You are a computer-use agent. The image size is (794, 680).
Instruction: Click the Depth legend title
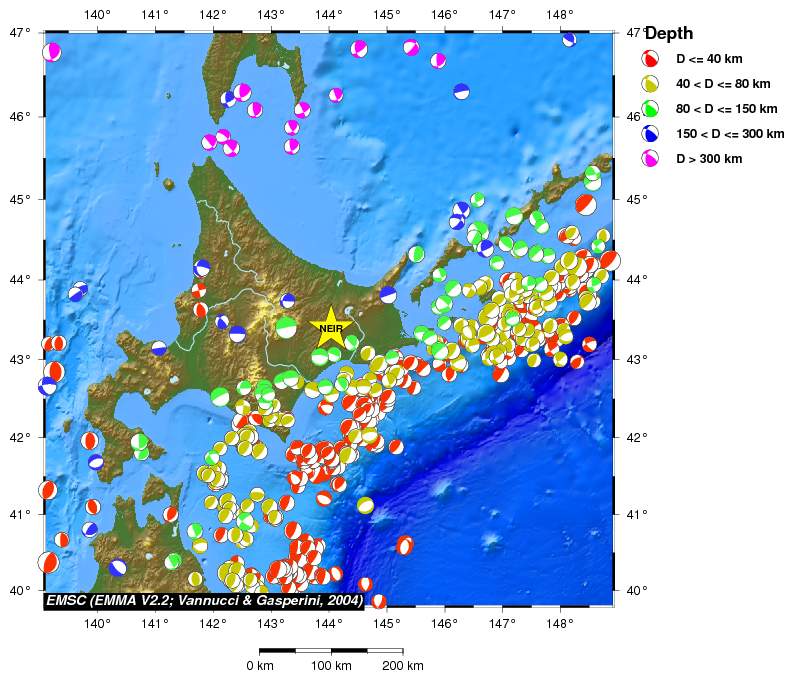[x=669, y=34]
